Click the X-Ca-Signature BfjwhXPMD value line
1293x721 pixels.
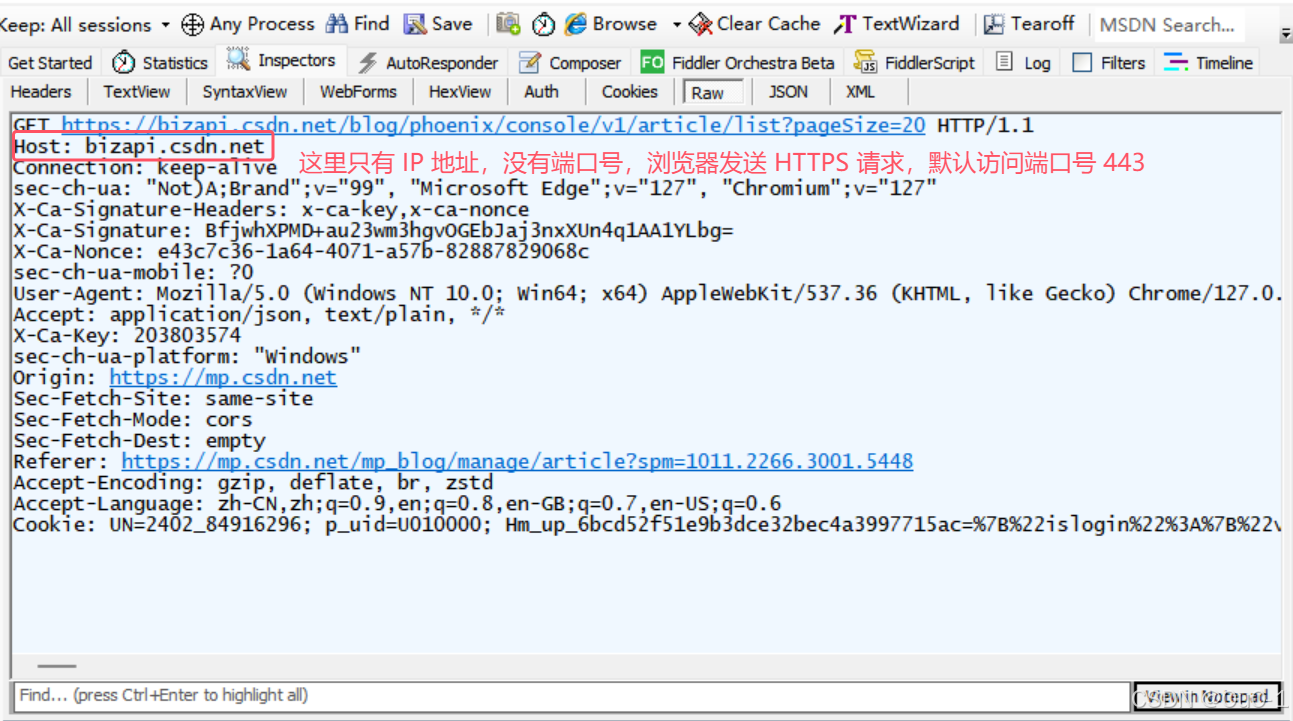pos(373,231)
